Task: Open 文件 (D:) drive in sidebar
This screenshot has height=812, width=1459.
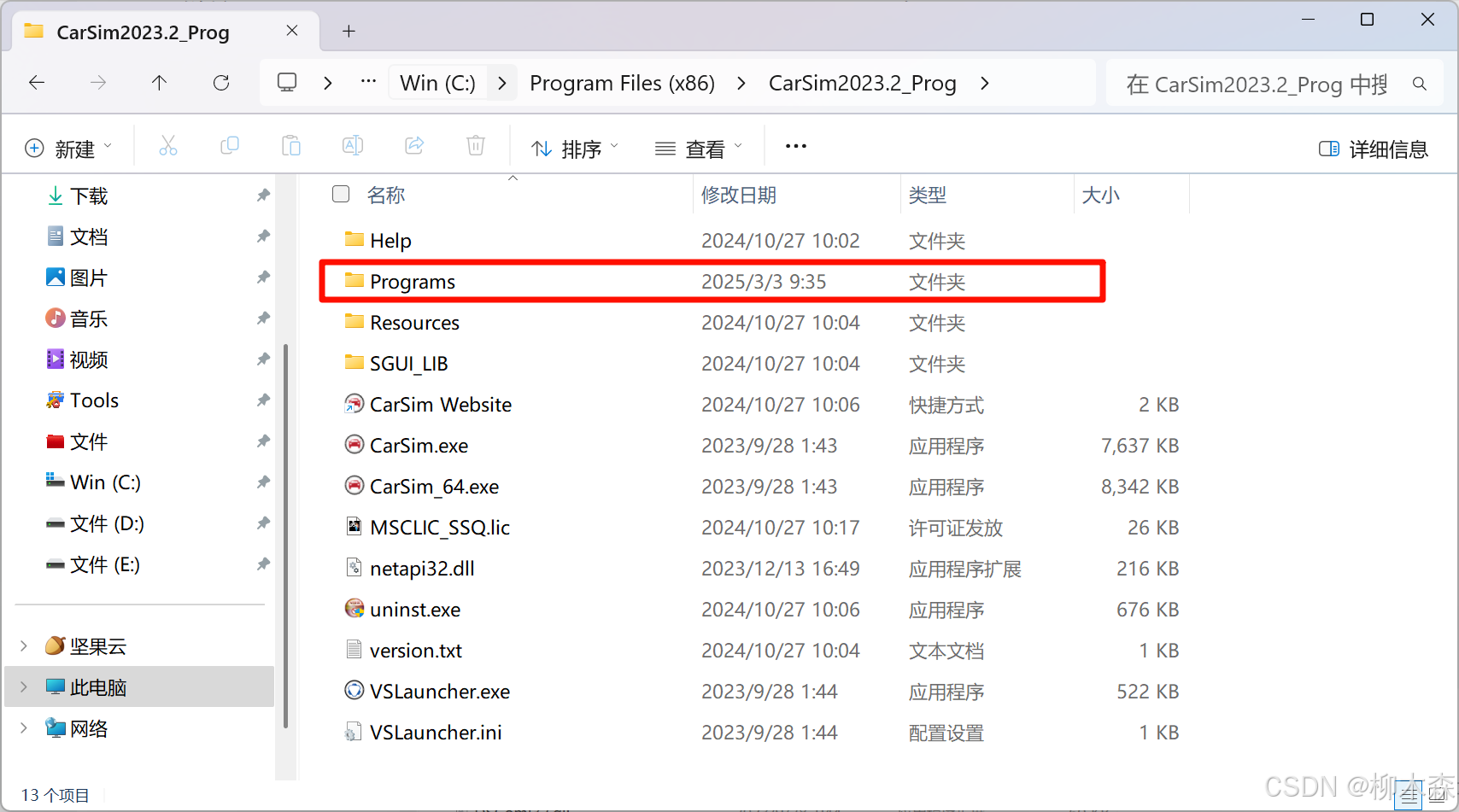Action: (95, 523)
